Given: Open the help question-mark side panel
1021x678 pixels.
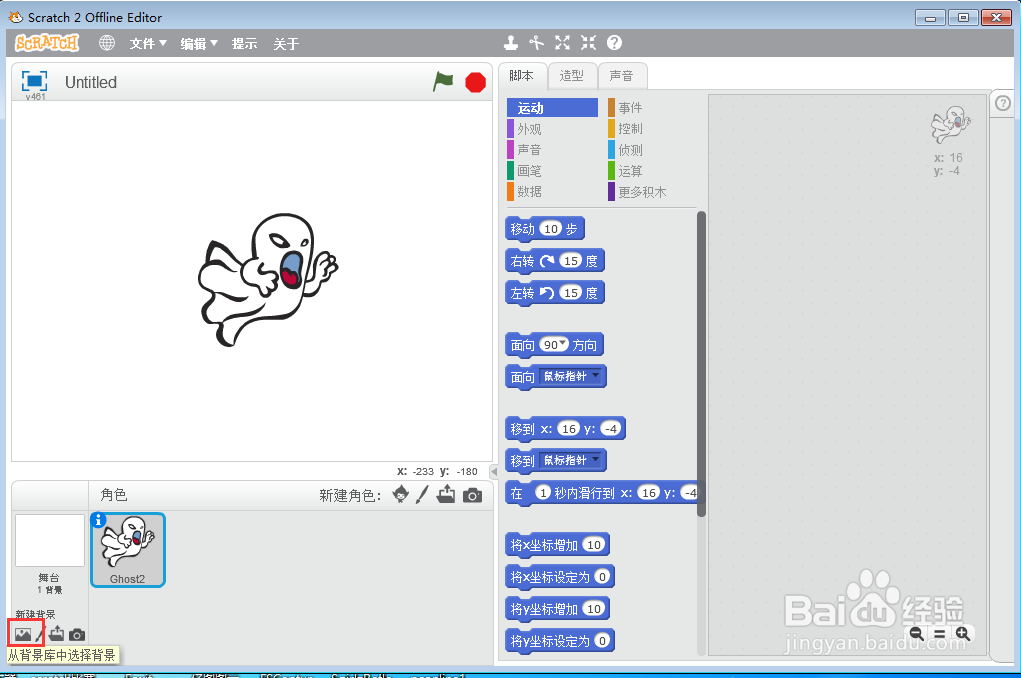Looking at the screenshot, I should (x=1003, y=103).
